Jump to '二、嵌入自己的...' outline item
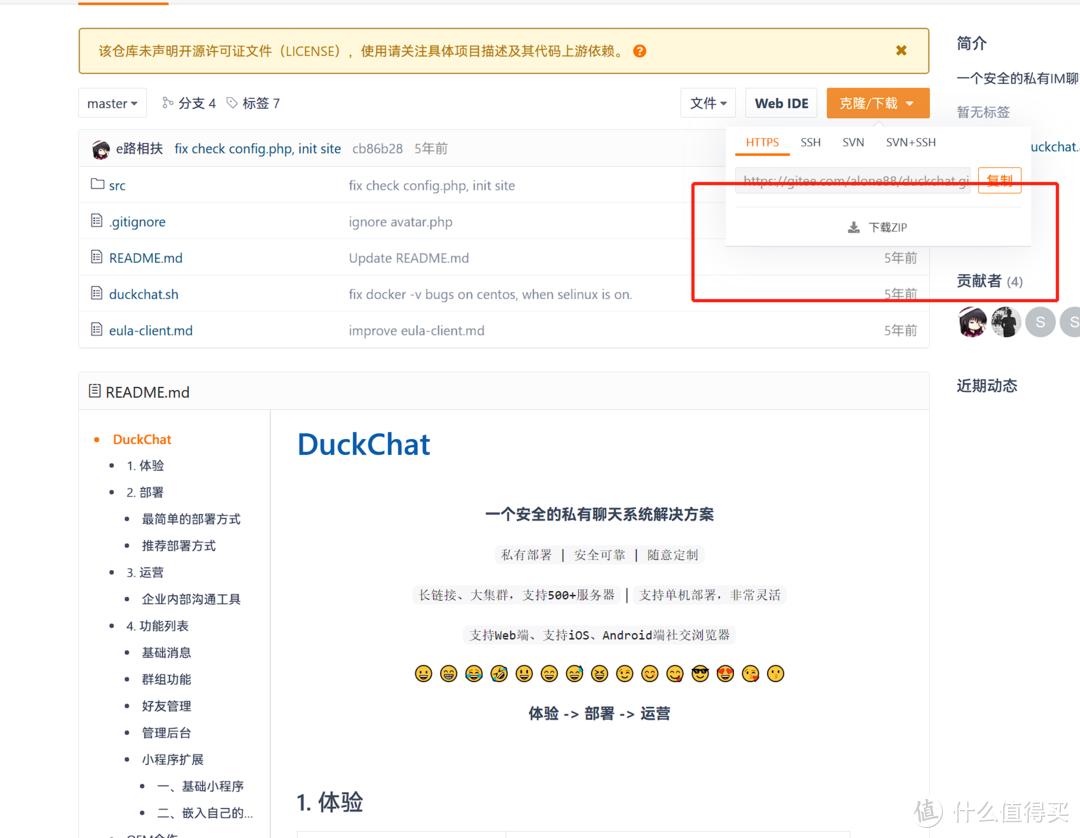Screen dimensions: 1080x838 click(205, 813)
